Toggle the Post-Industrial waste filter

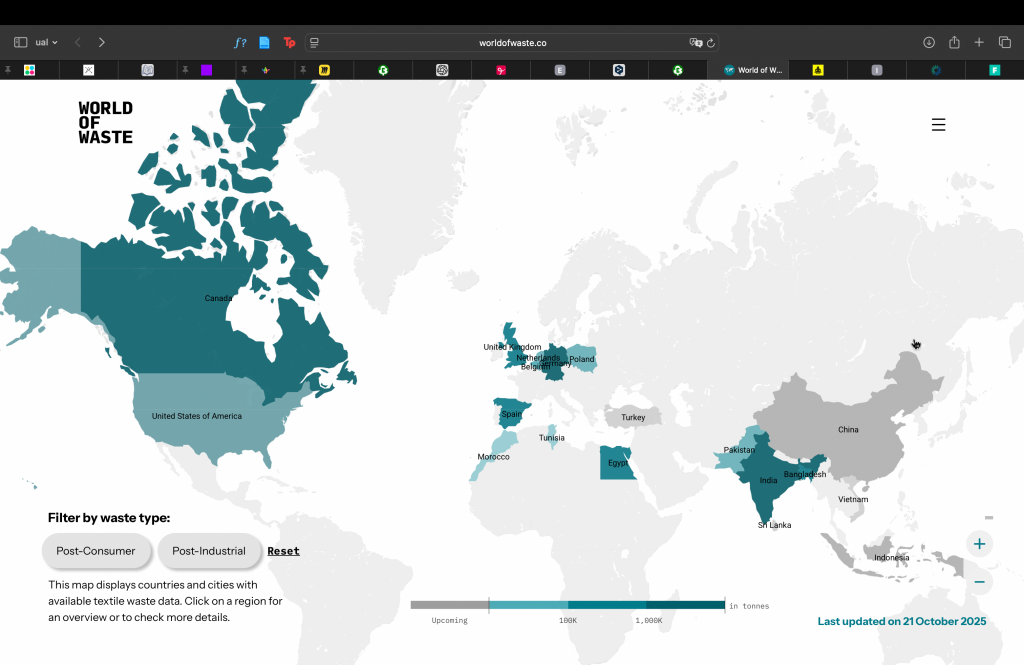coord(208,551)
